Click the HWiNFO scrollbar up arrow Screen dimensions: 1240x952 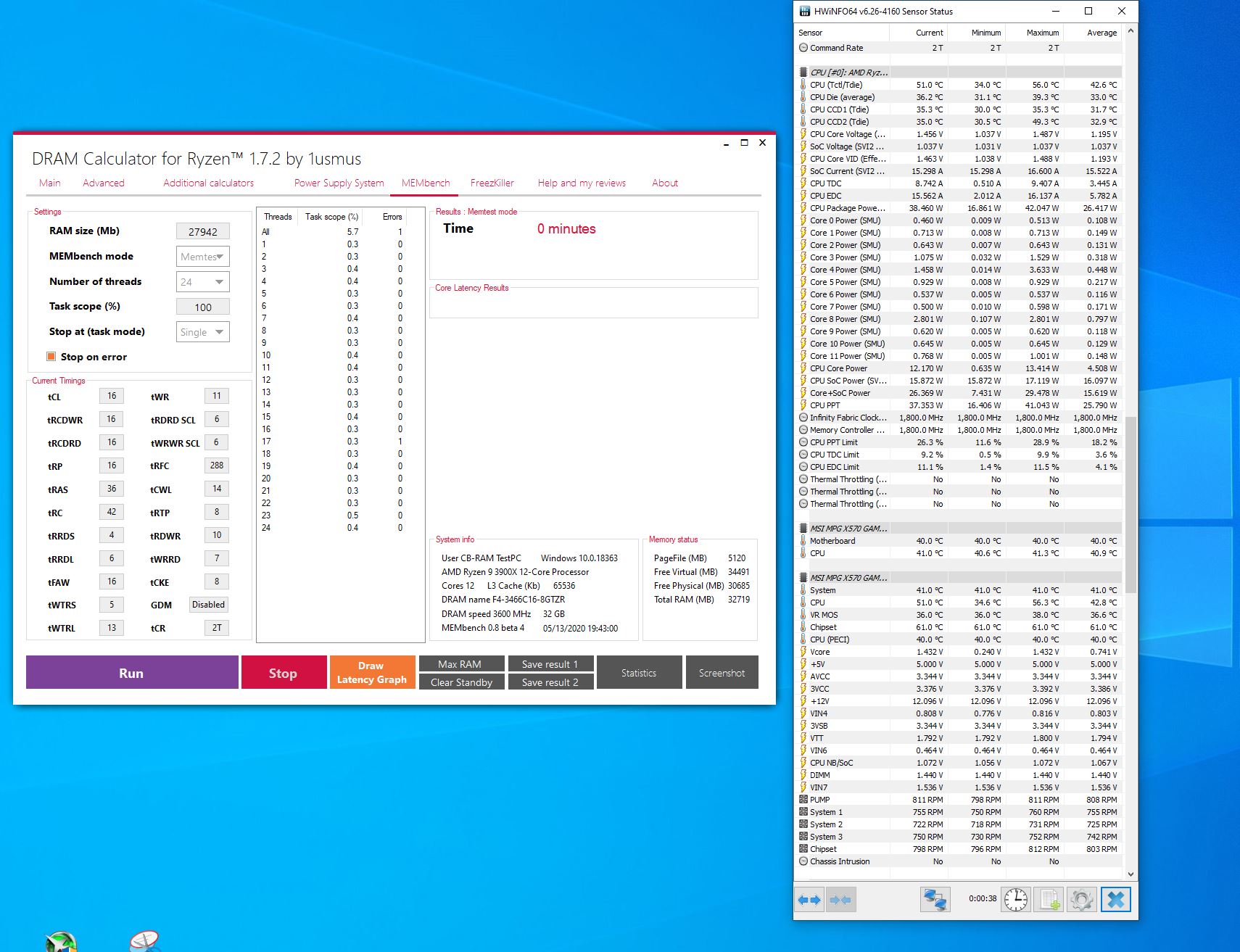(x=1130, y=32)
